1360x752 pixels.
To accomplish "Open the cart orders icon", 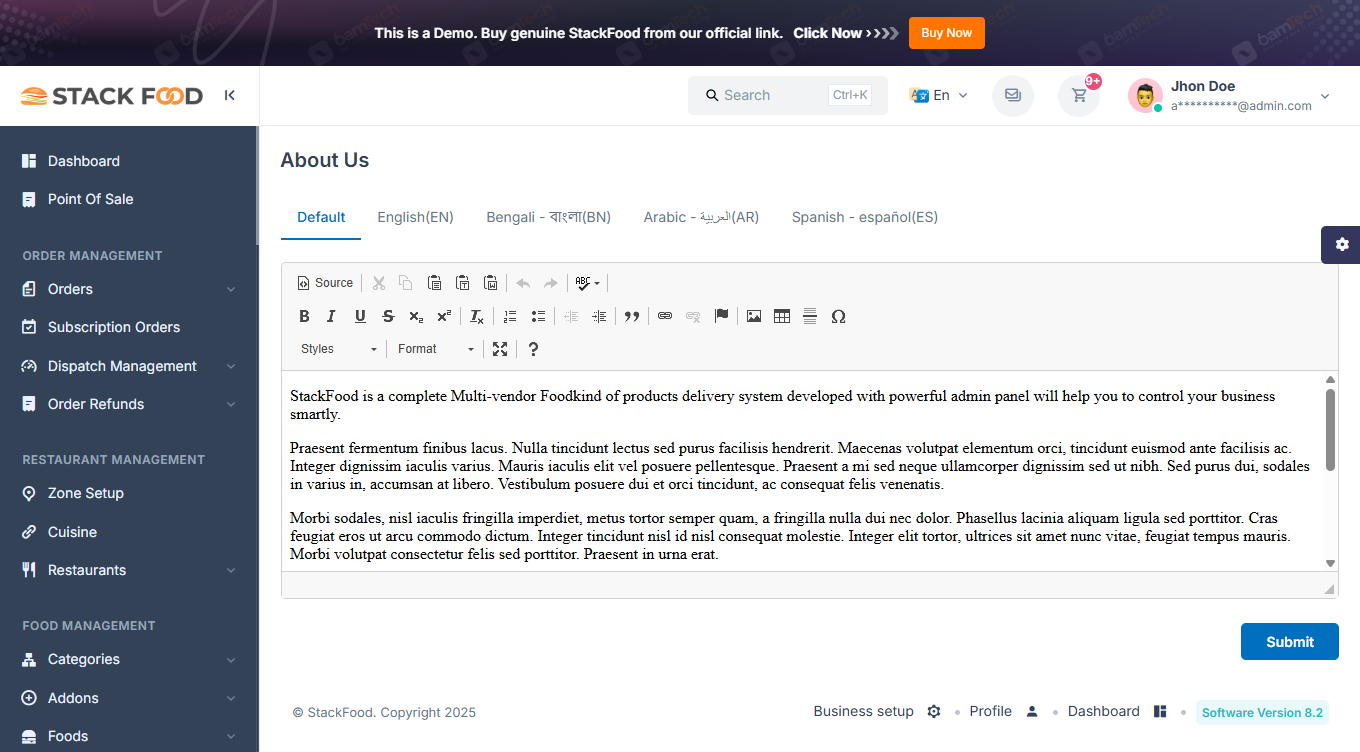I will 1079,96.
